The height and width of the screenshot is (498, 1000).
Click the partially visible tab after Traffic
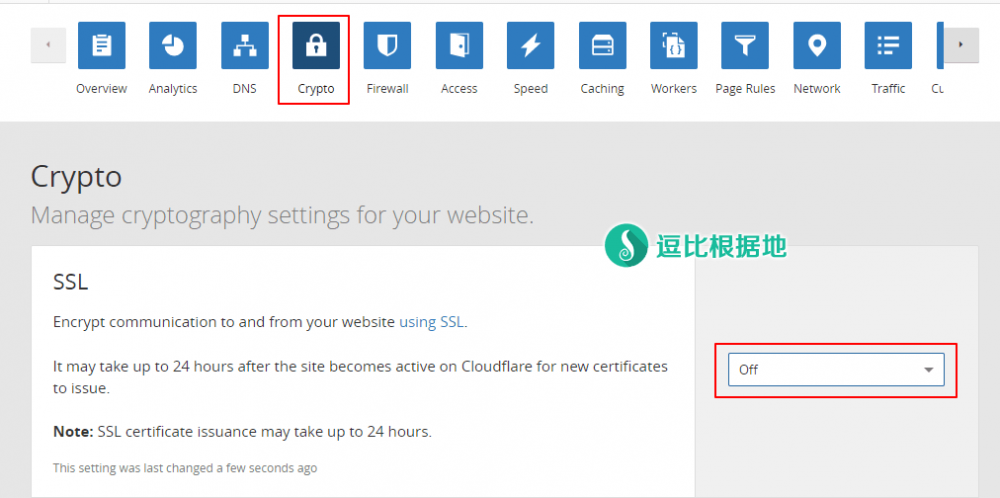pyautogui.click(x=939, y=60)
